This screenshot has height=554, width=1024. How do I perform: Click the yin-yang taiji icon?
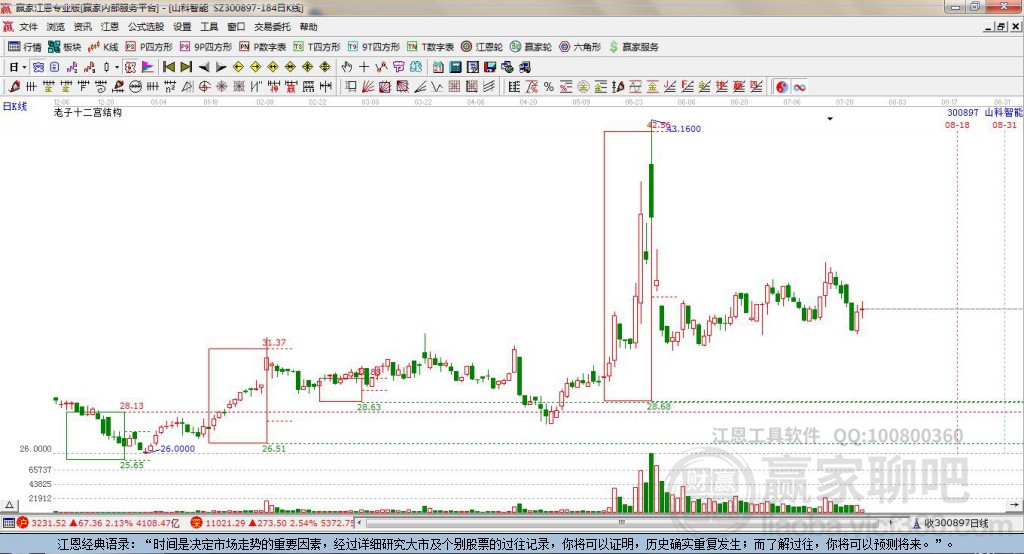coord(782,87)
